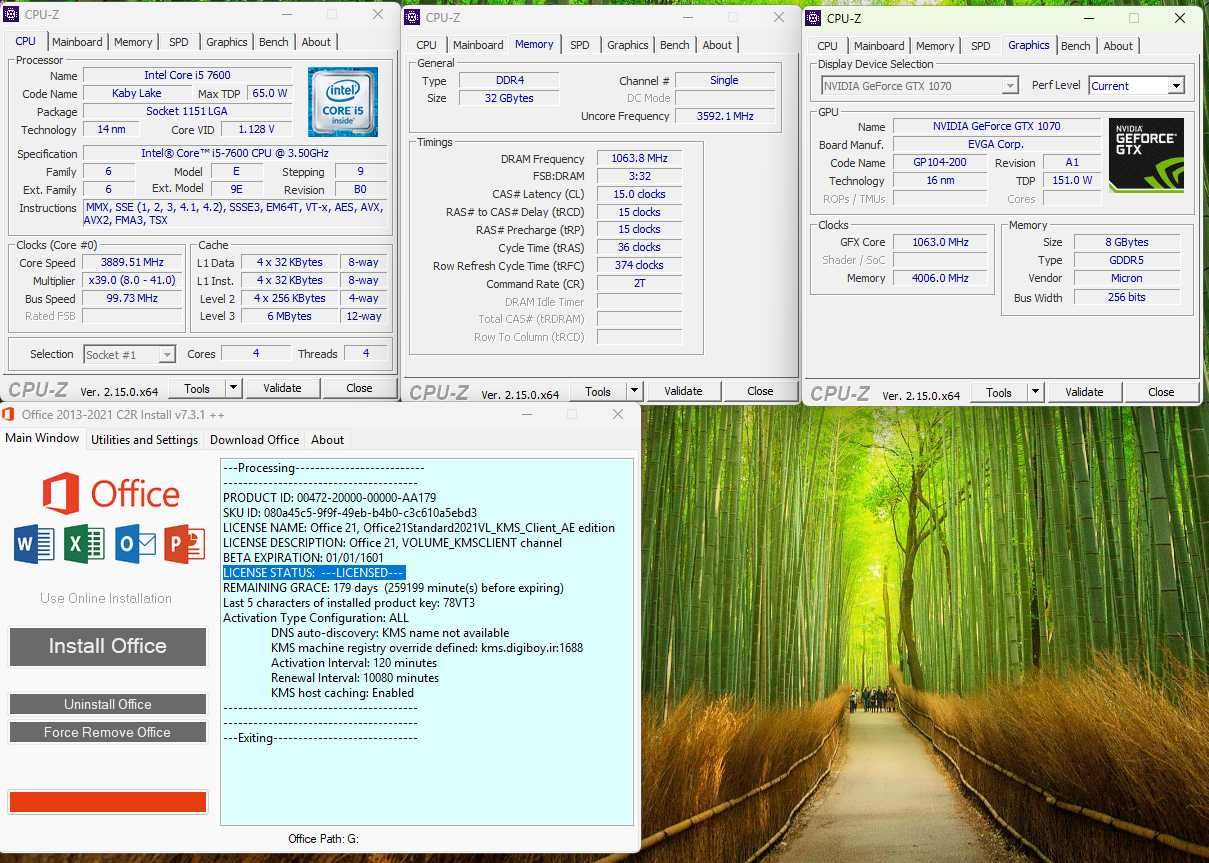Switch to Utilities and Settings tab

[x=144, y=440]
